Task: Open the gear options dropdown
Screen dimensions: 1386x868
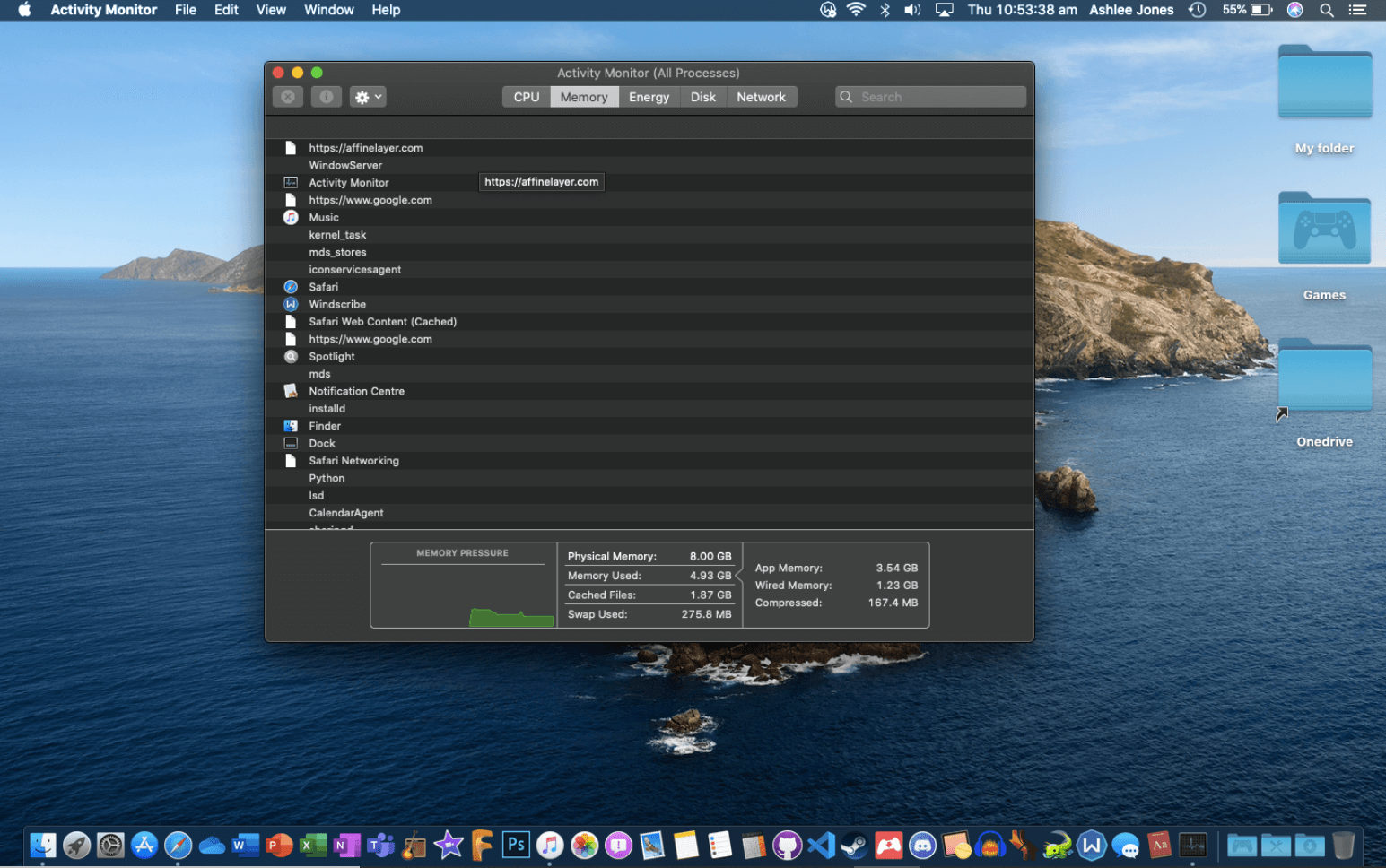Action: click(367, 96)
